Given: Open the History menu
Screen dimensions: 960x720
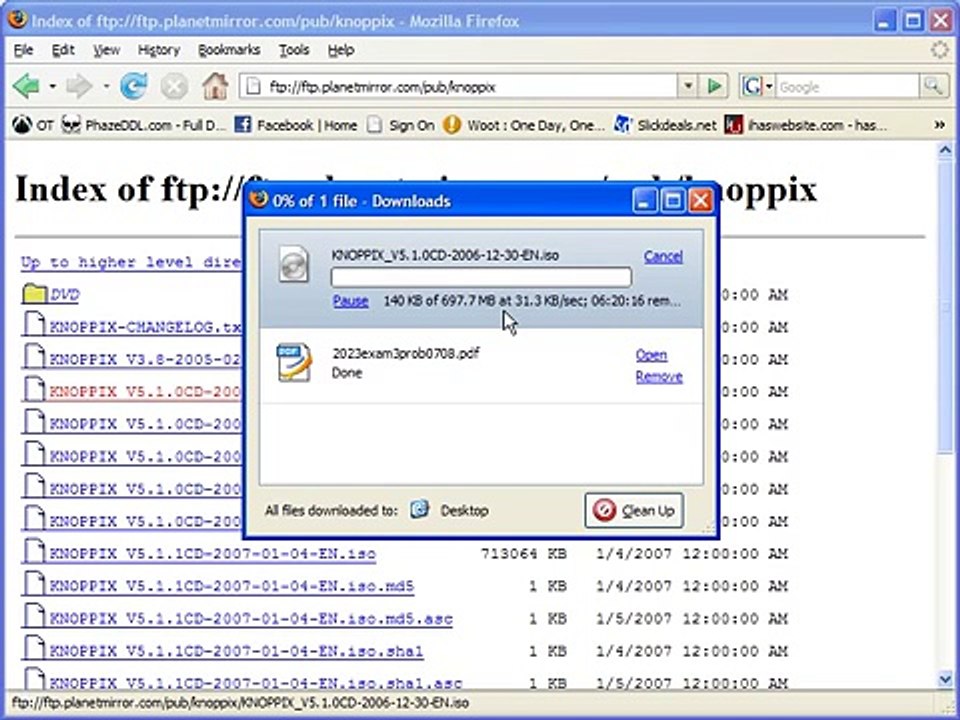Looking at the screenshot, I should click(x=159, y=50).
